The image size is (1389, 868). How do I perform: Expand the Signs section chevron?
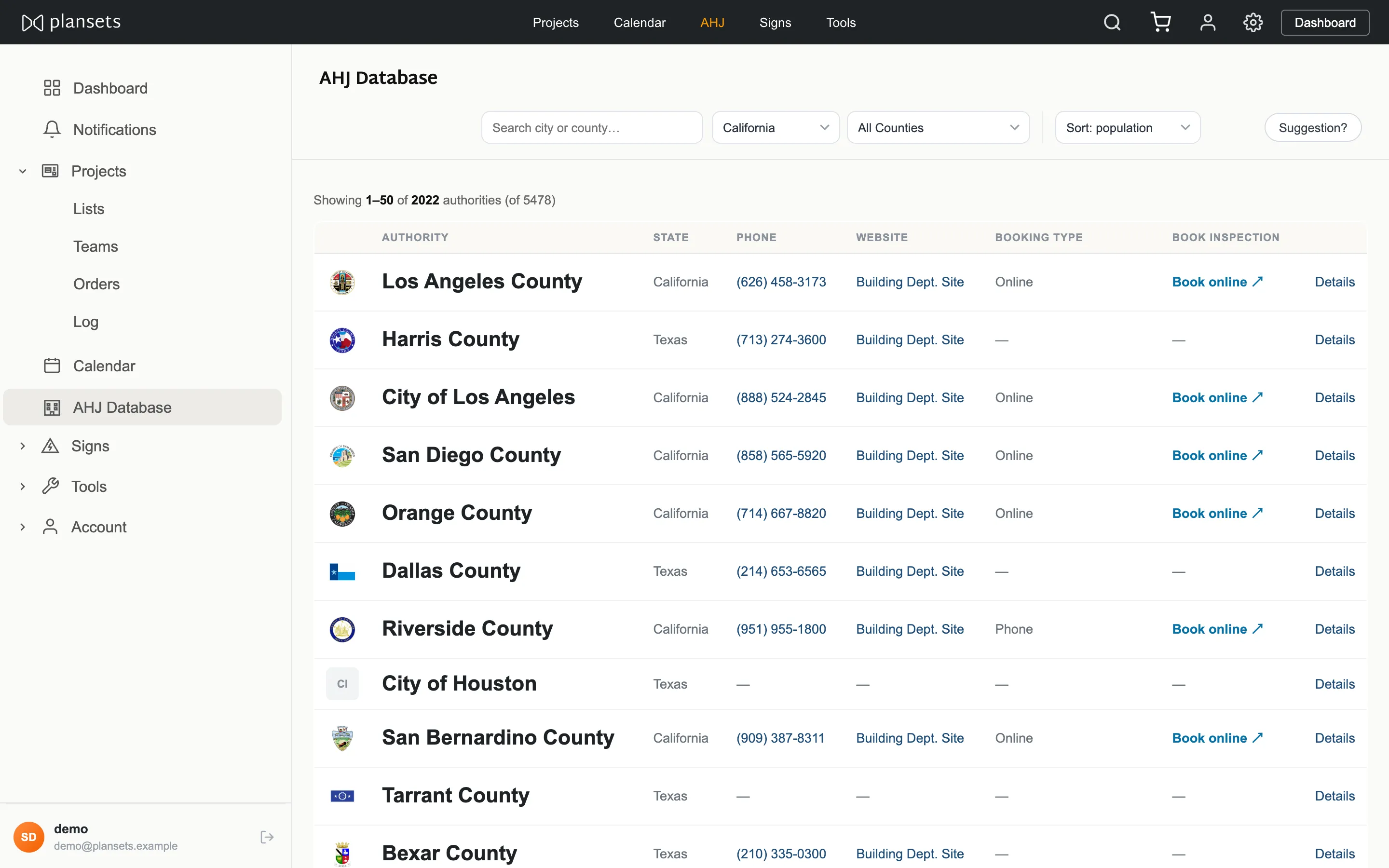point(22,446)
